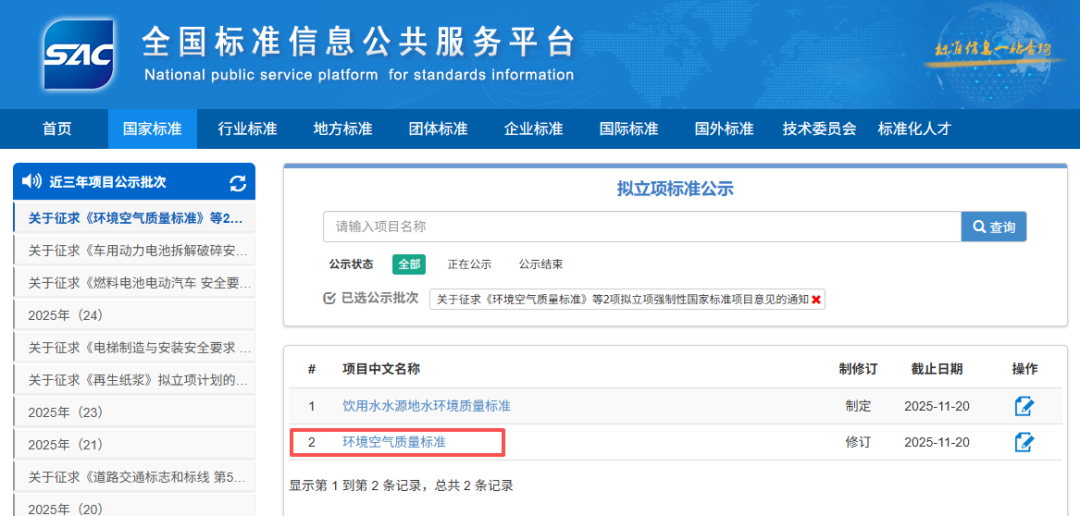
Task: Open the 环境空气质量标准 project link
Action: click(394, 442)
